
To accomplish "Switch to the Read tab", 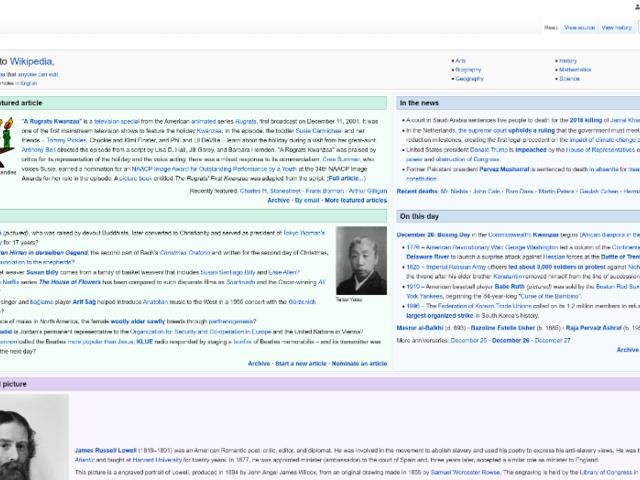I will 550,28.
